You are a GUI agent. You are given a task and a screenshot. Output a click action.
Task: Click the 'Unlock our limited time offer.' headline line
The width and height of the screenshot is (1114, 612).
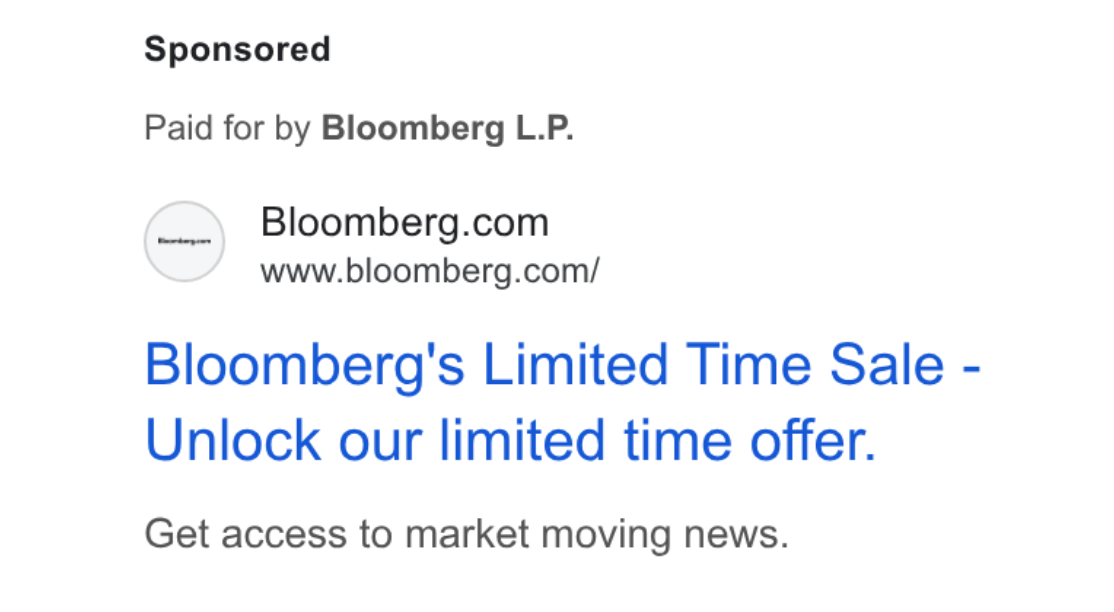tap(511, 441)
